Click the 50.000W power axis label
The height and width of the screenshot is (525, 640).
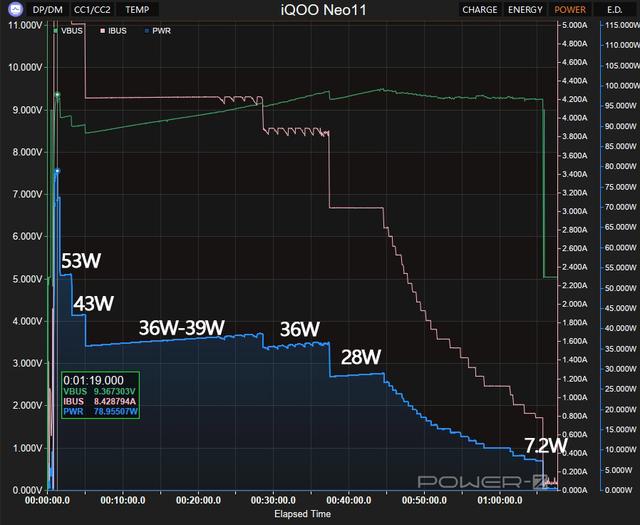click(x=621, y=288)
